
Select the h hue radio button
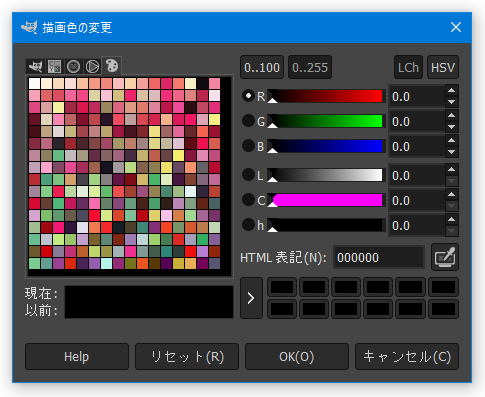coord(248,225)
